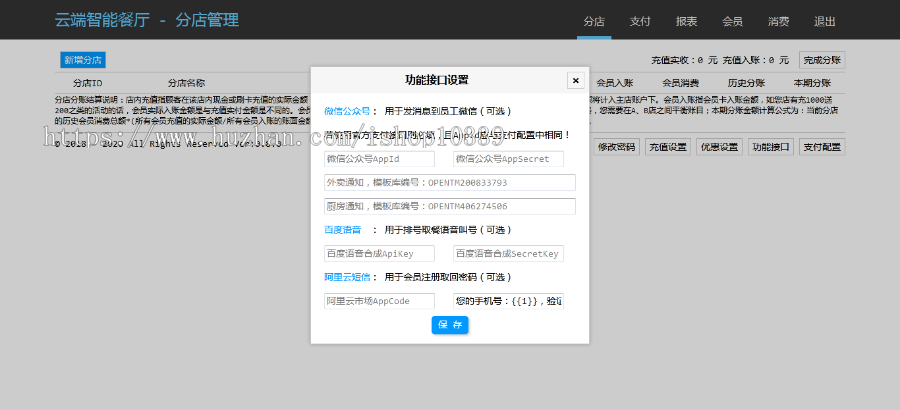
Task: Click the 外卖通知 template number field
Action: [x=450, y=183]
